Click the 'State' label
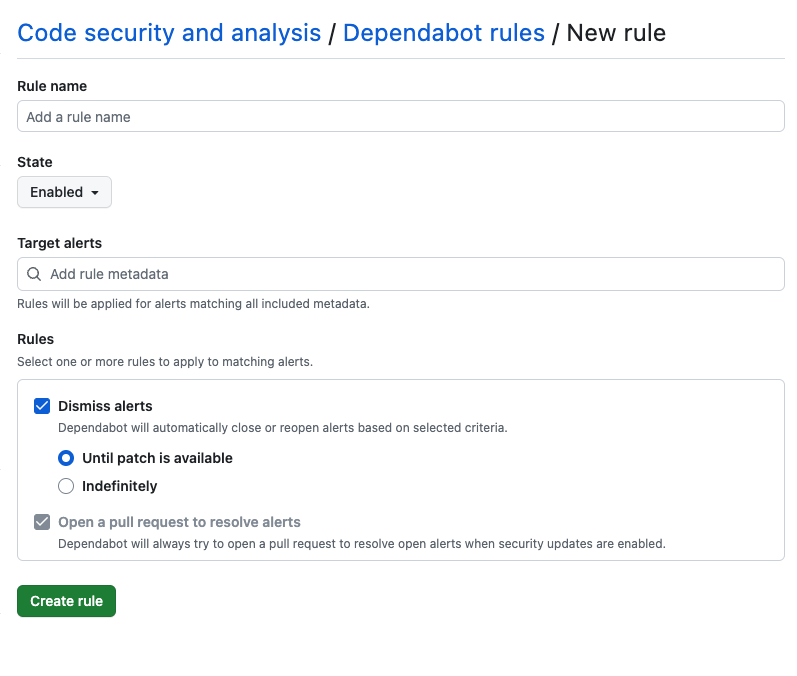This screenshot has width=797, height=676. [35, 162]
